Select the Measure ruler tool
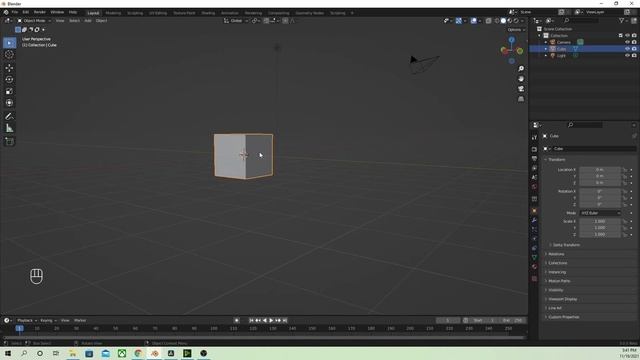The height and width of the screenshot is (360, 640). click(9, 129)
